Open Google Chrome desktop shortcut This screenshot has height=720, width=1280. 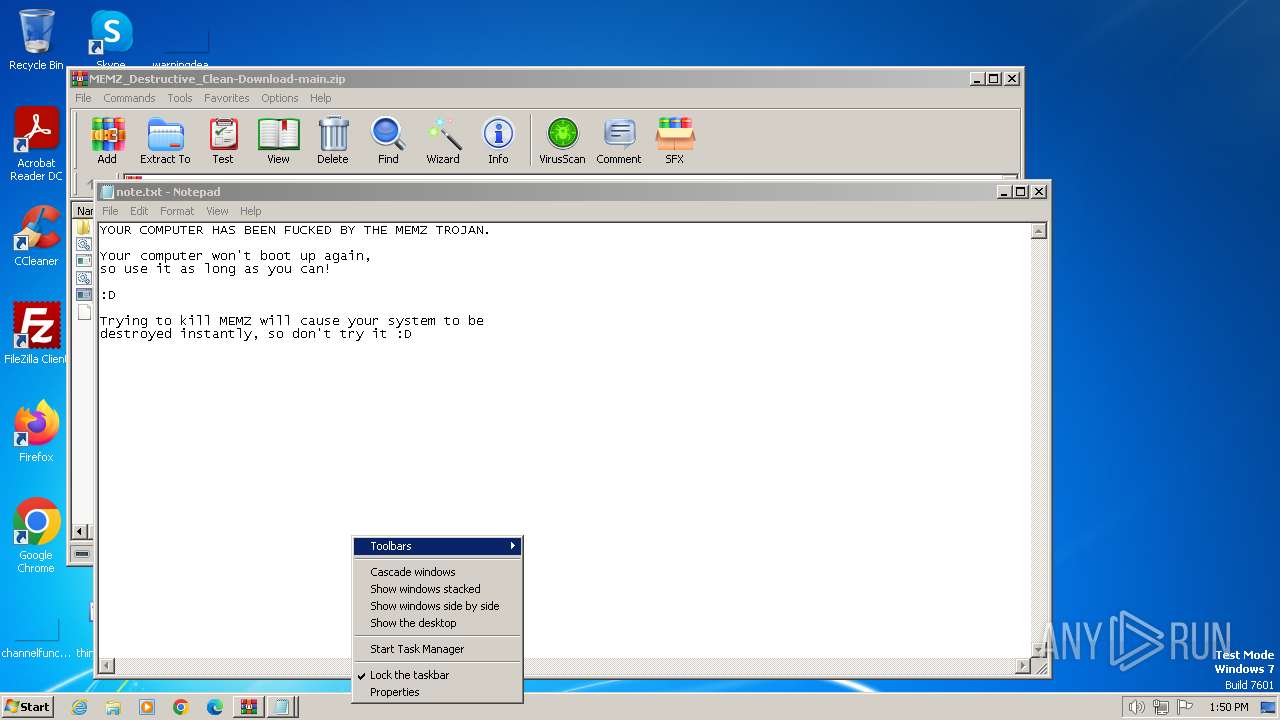36,536
